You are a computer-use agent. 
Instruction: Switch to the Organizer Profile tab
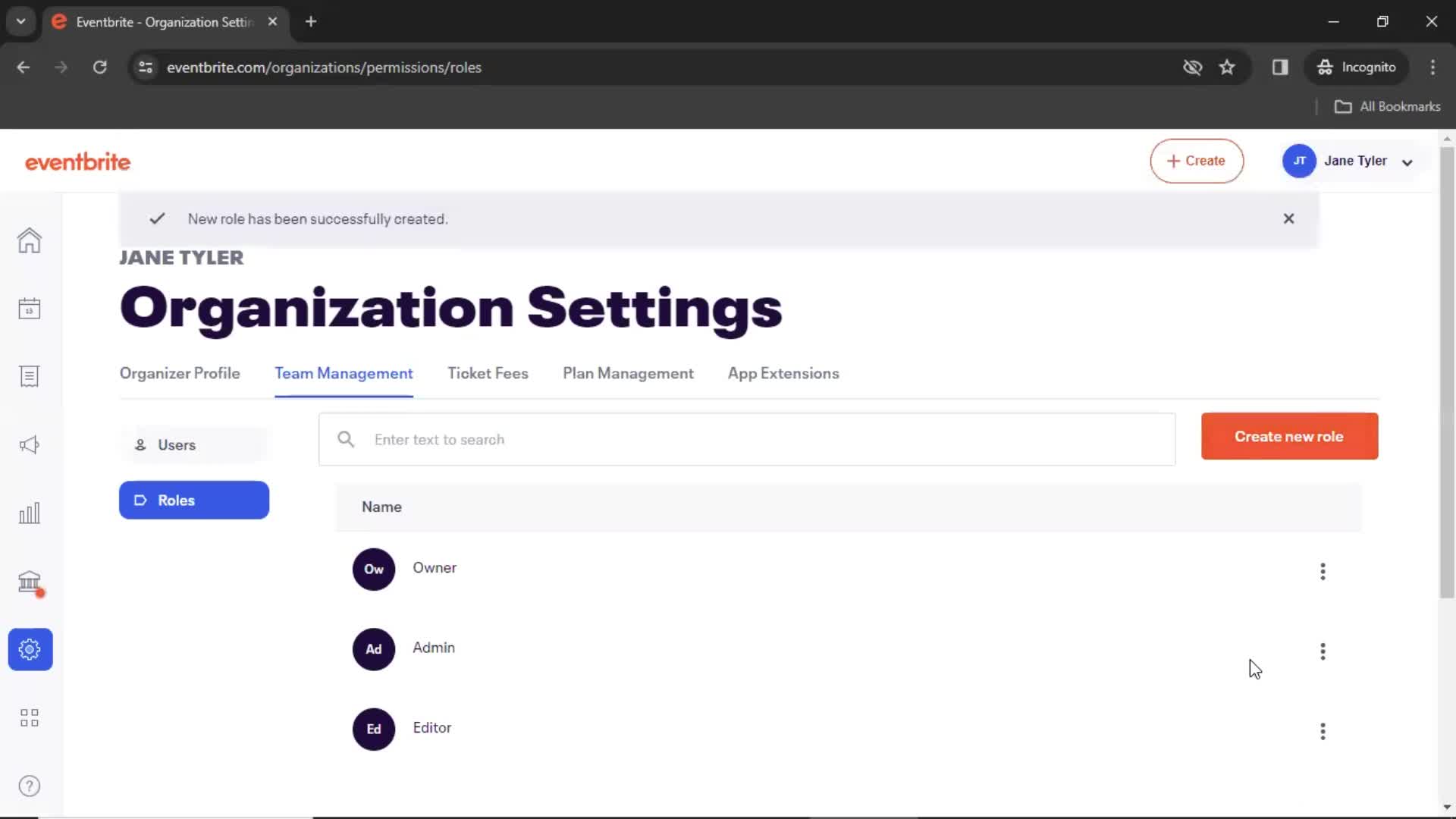pos(180,373)
